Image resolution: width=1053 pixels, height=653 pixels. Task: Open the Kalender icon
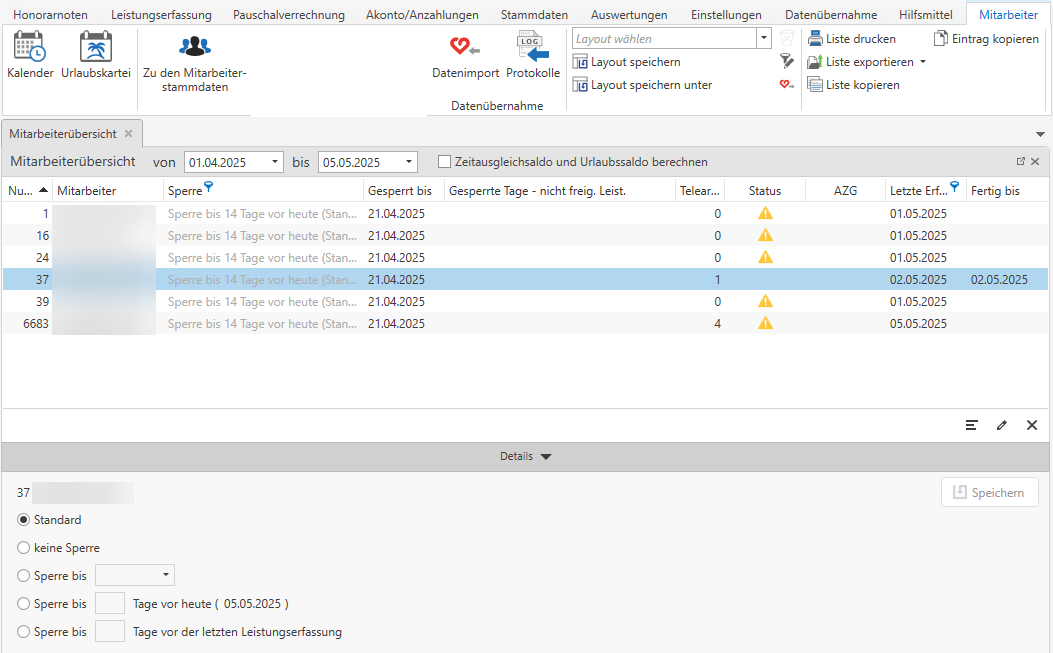point(30,48)
